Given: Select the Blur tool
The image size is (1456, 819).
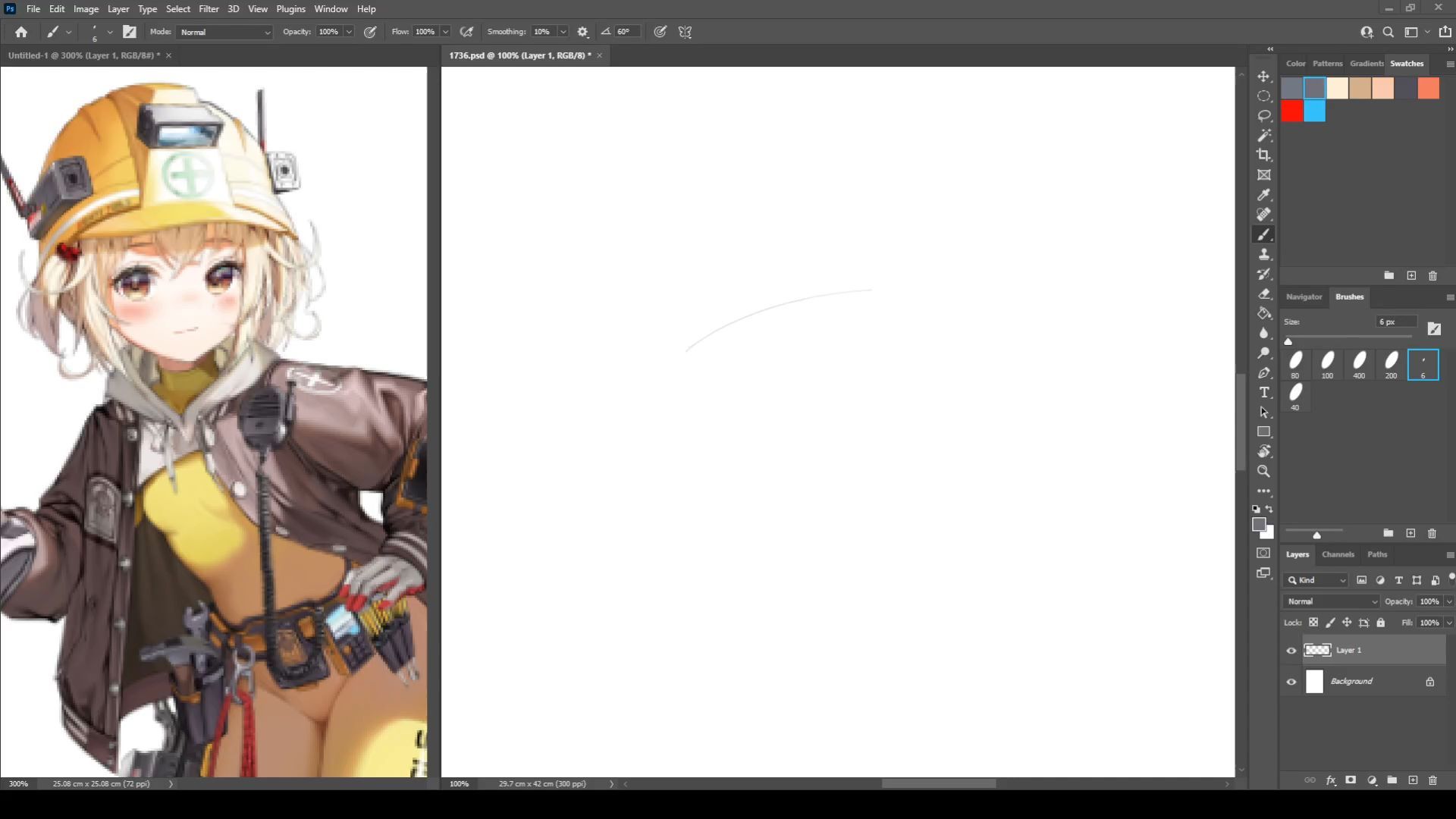Looking at the screenshot, I should click(1263, 333).
